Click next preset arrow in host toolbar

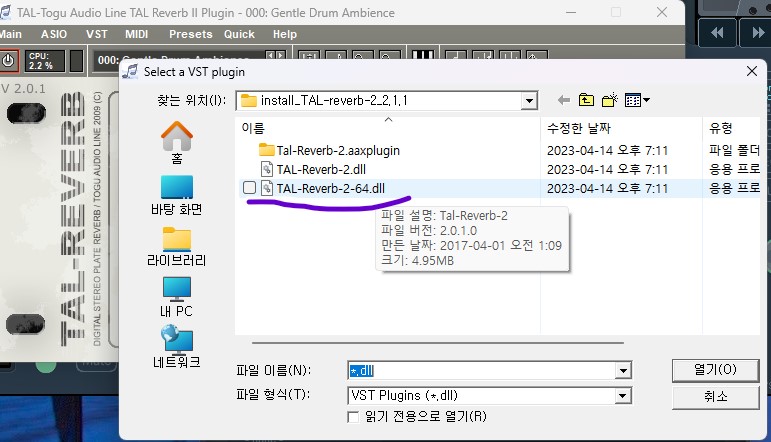[x=280, y=55]
